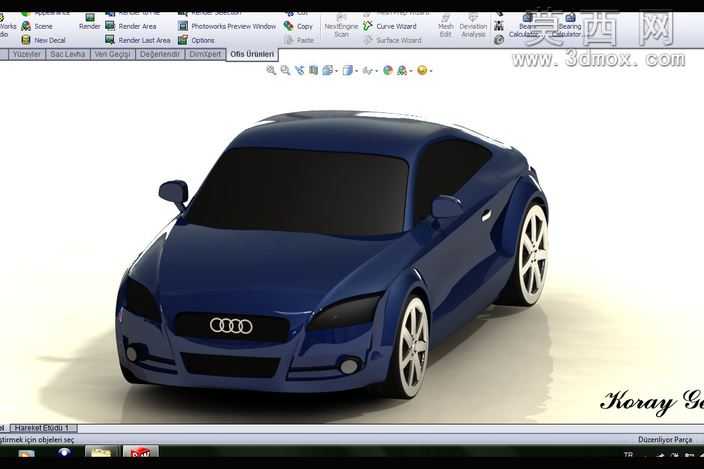Click the Apply Scene icon in the view toolbar
Screen dimensions: 704x469
tap(402, 70)
